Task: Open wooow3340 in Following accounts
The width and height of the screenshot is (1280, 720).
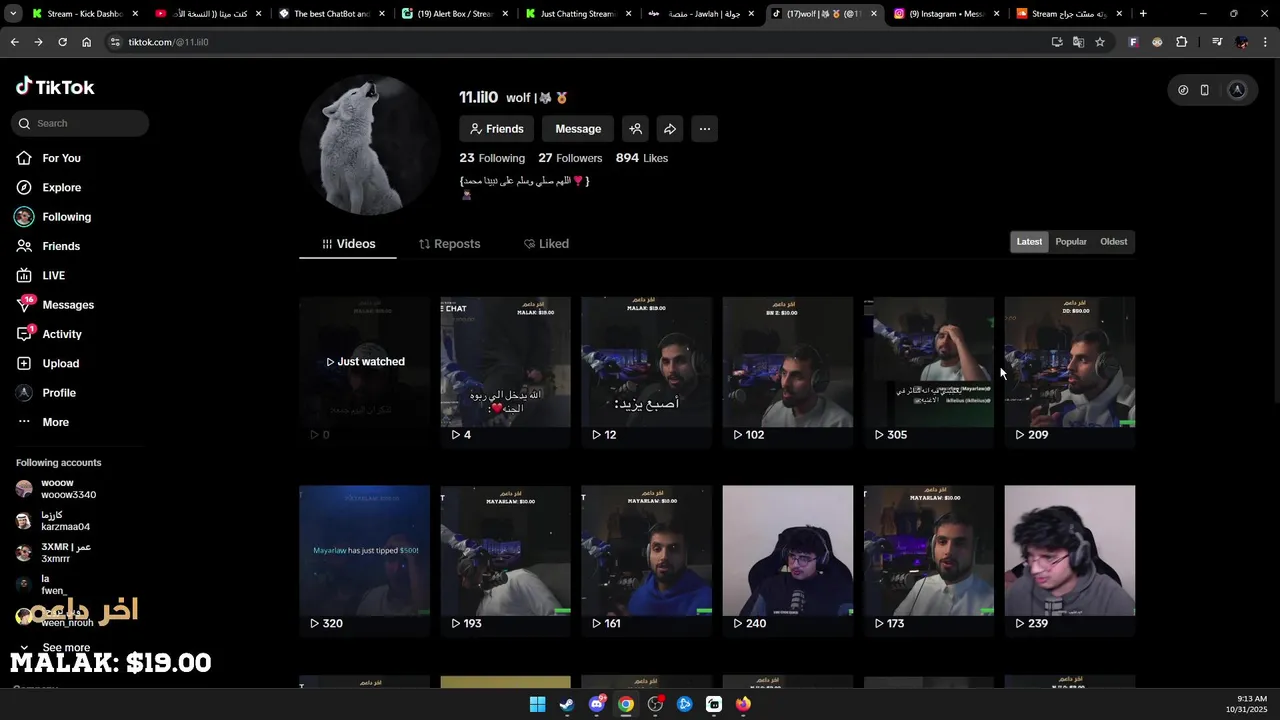Action: [x=68, y=489]
